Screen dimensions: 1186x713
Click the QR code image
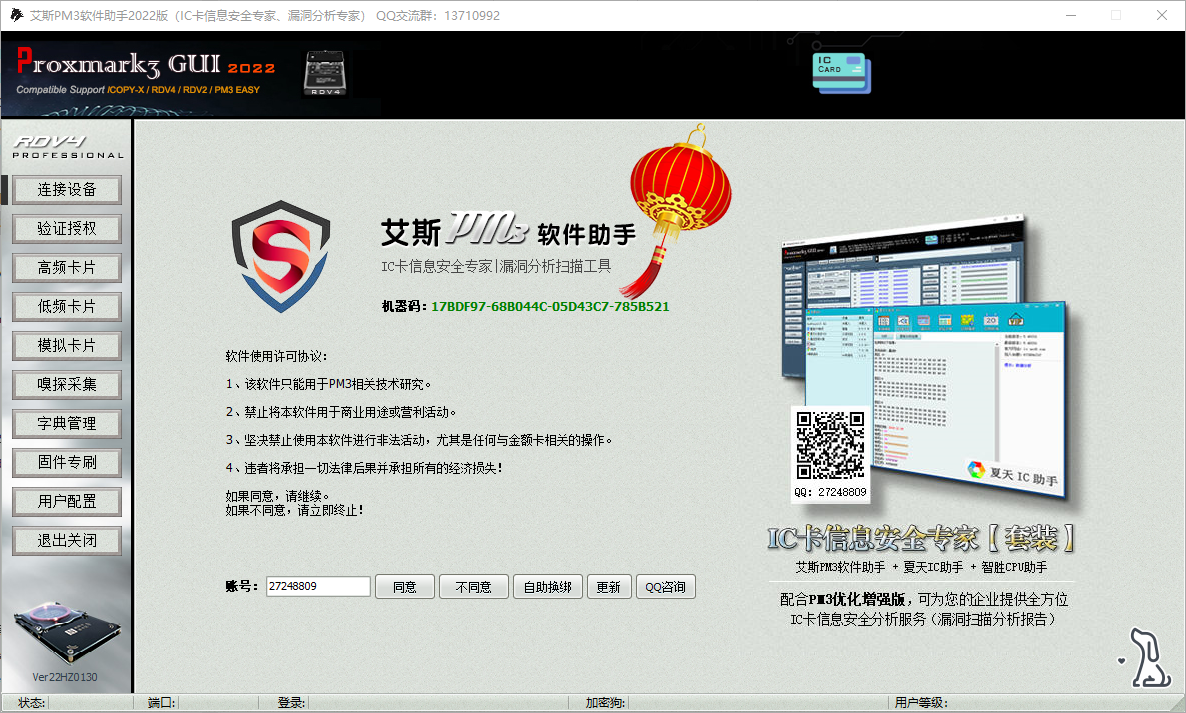tap(831, 446)
